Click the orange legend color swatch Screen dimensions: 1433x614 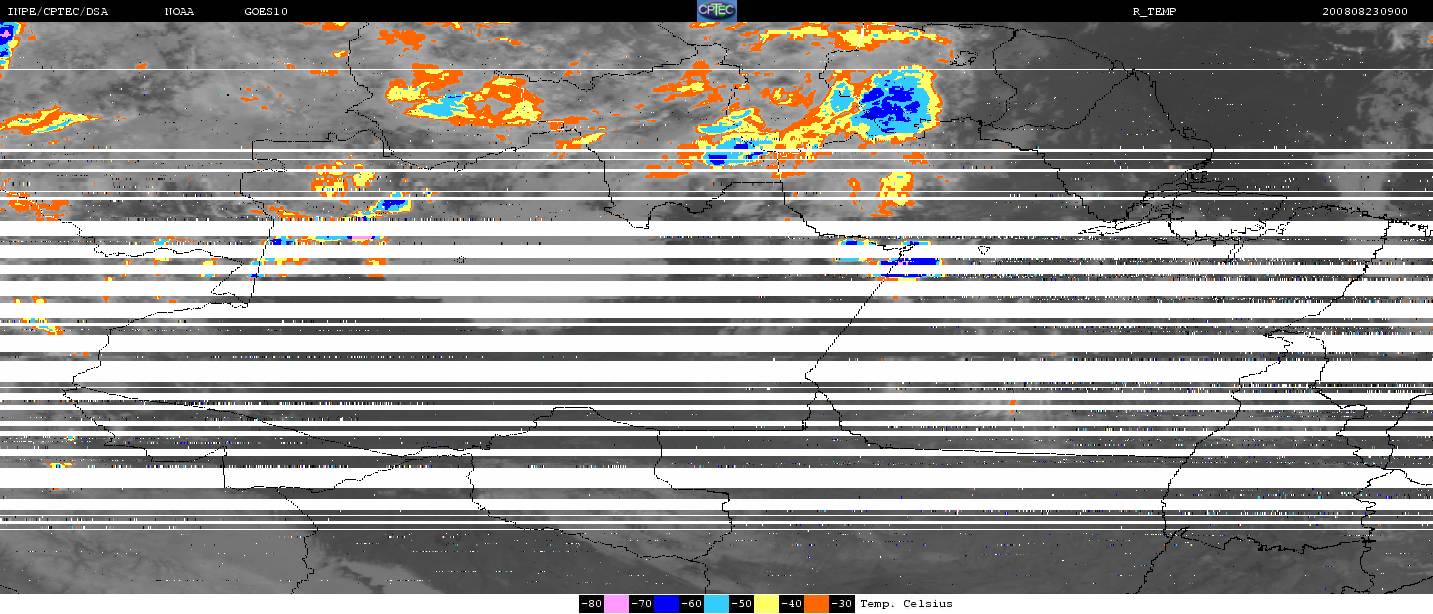(817, 604)
